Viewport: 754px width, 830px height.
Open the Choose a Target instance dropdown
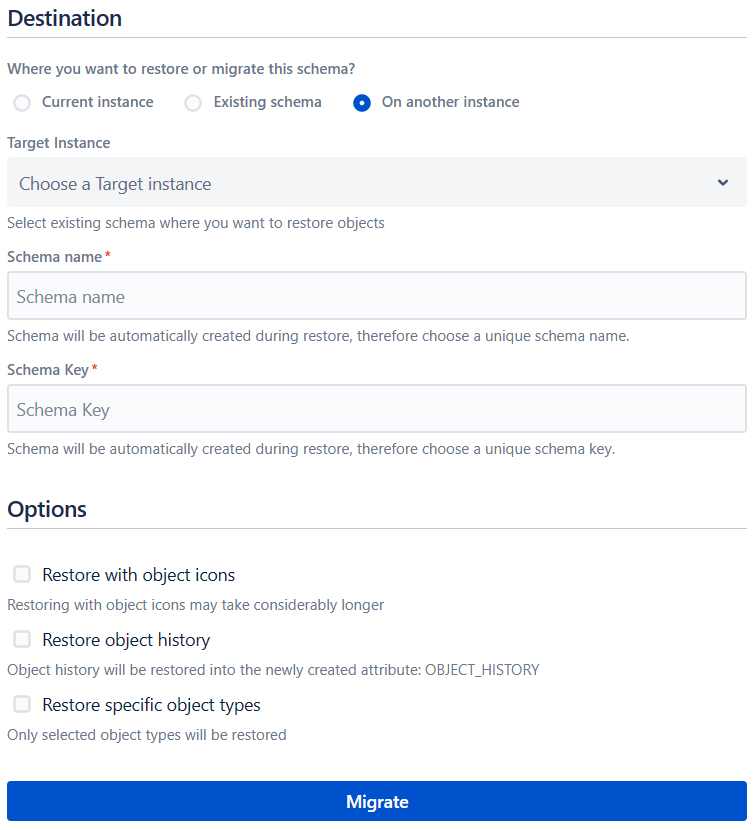376,183
